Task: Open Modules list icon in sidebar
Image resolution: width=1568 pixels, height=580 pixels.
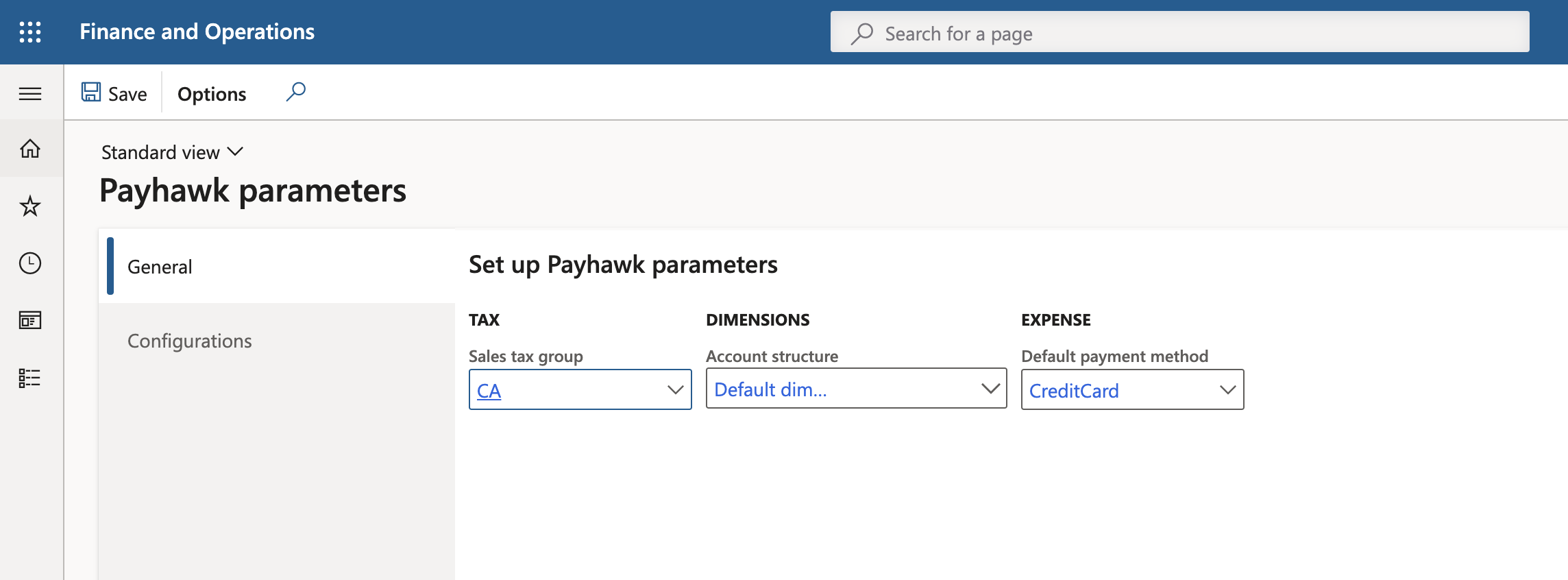Action: tap(30, 378)
